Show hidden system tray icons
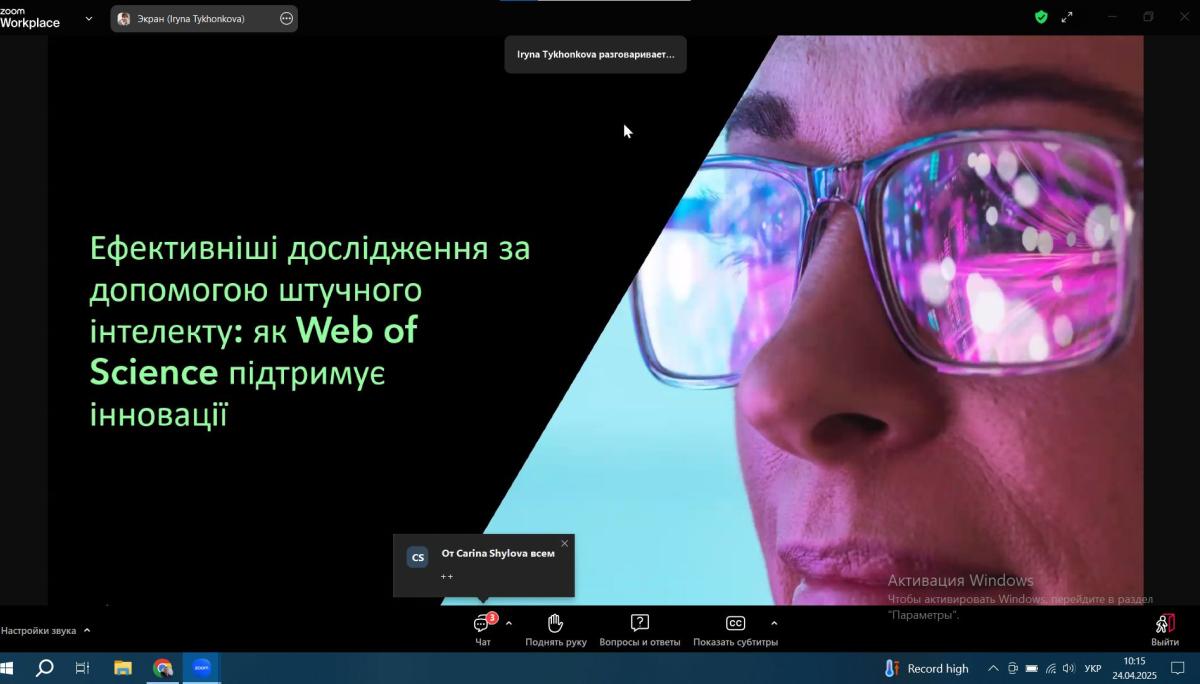The image size is (1200, 684). [993, 668]
